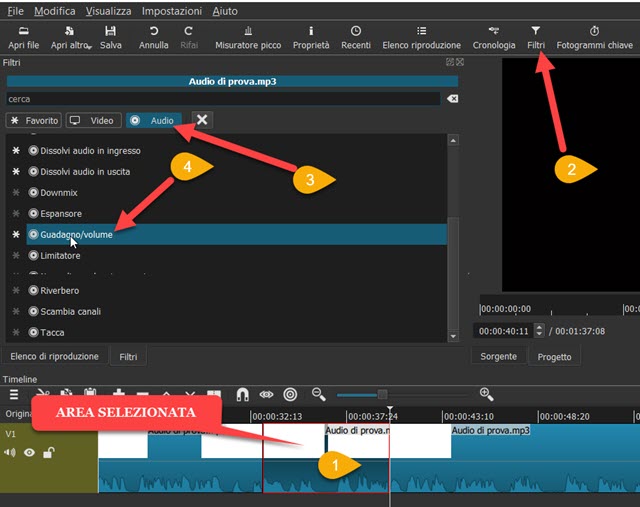640x507 pixels.
Task: Toggle scrub while dragging eye icon
Action: click(266, 394)
